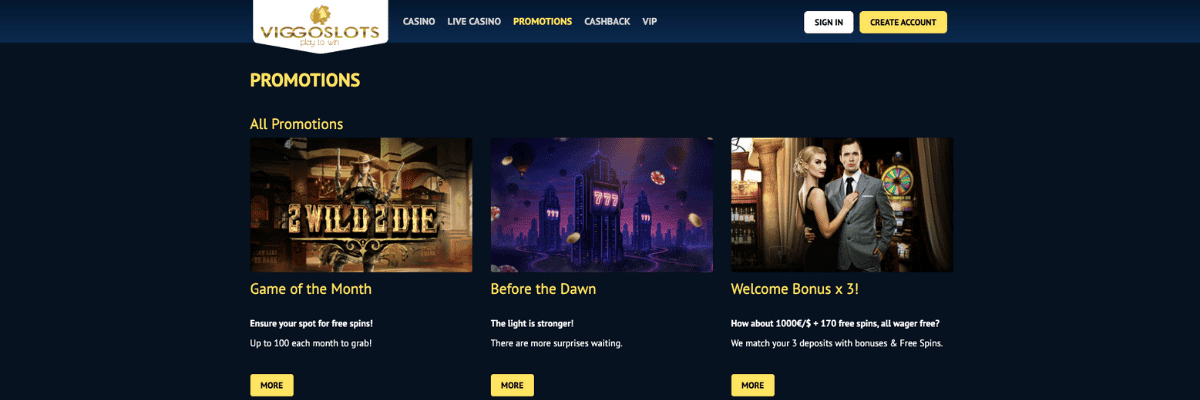This screenshot has width=1200, height=400.
Task: Click the All Promotions heading
Action: [296, 124]
